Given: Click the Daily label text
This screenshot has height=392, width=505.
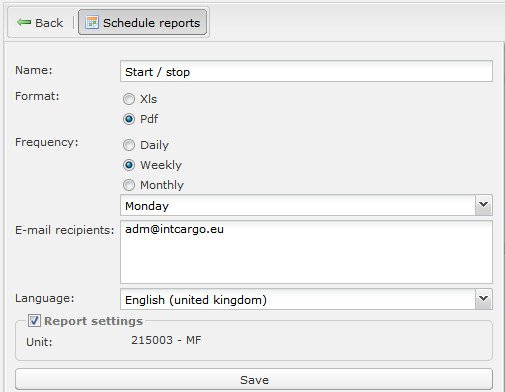Looking at the screenshot, I should pos(154,145).
